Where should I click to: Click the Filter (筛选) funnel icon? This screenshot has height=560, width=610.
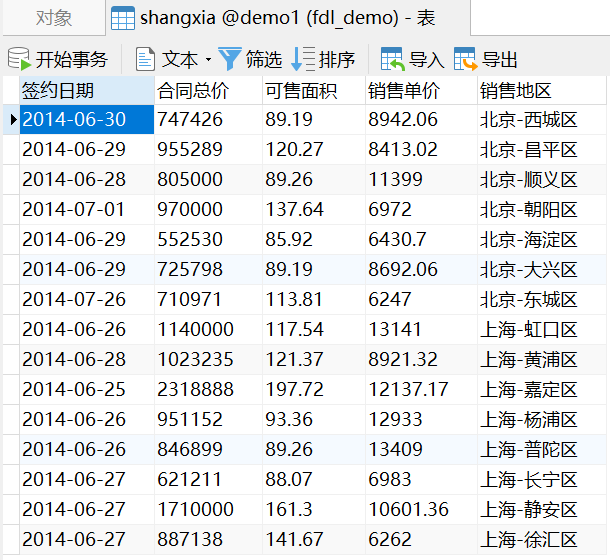tap(230, 59)
